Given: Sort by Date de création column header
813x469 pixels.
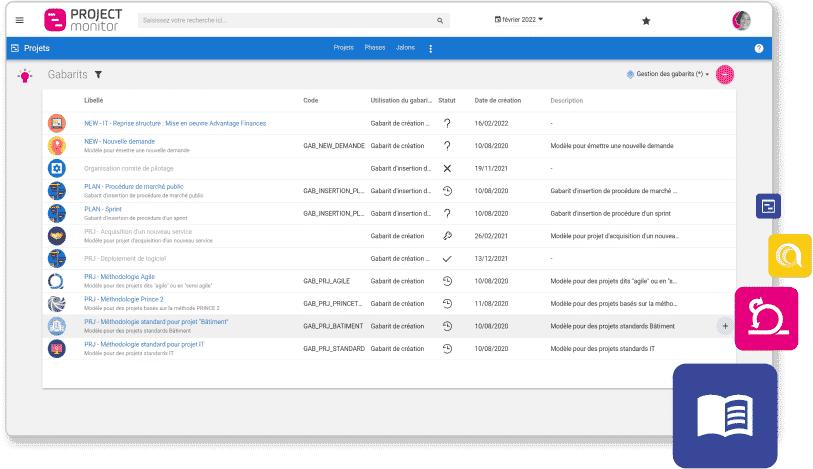Looking at the screenshot, I should (x=498, y=101).
